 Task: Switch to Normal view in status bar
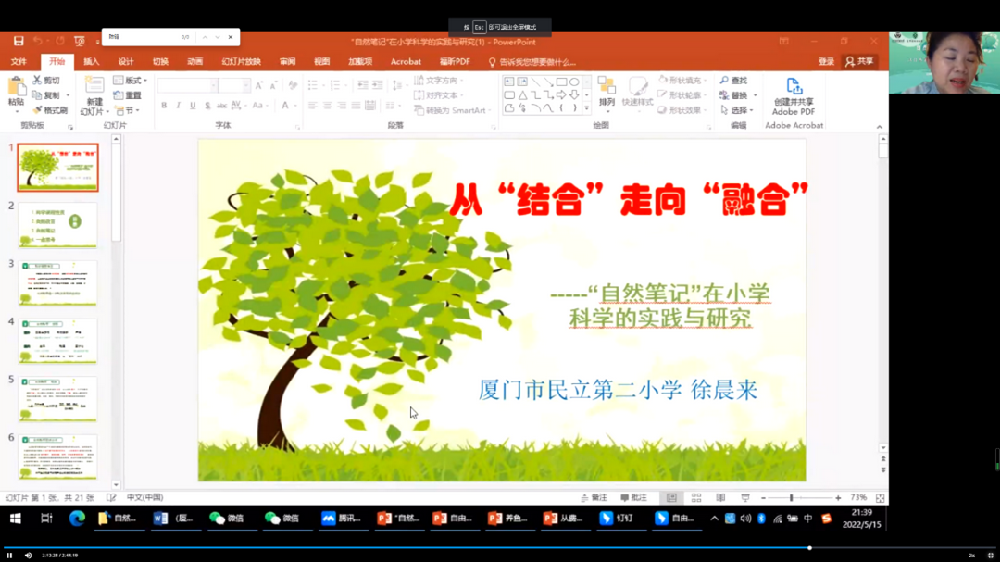672,498
